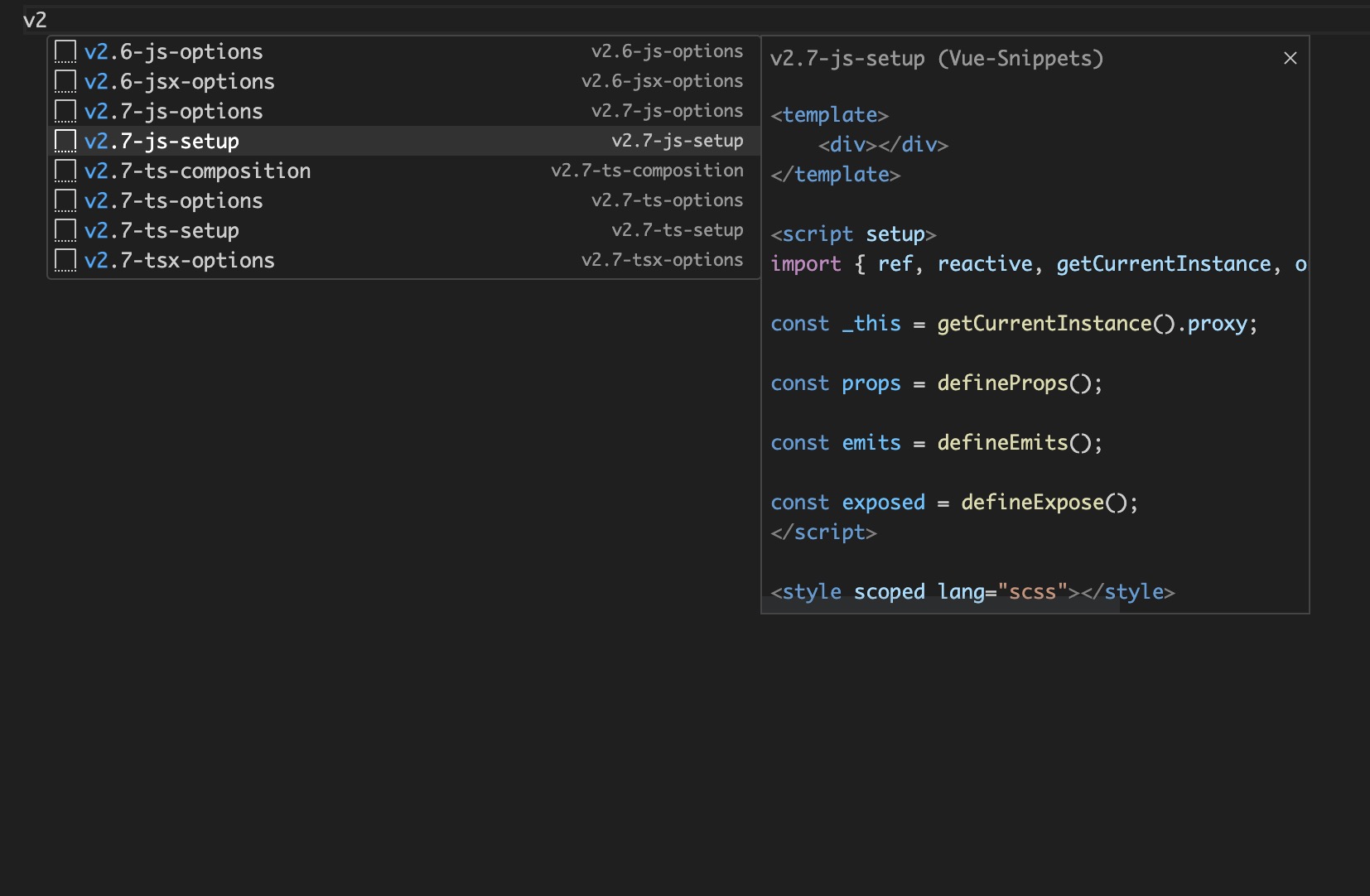Click the gray v2.7-ts-options detail label

(667, 200)
